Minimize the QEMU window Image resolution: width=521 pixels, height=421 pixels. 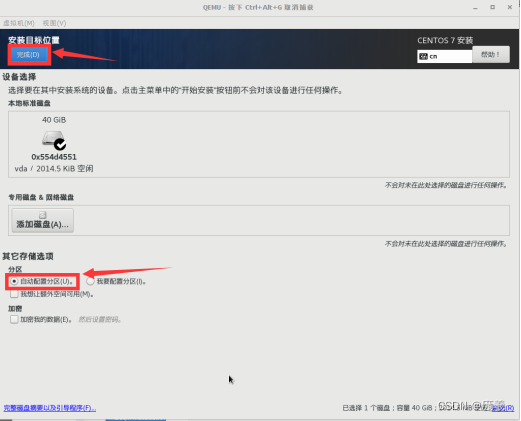point(475,7)
